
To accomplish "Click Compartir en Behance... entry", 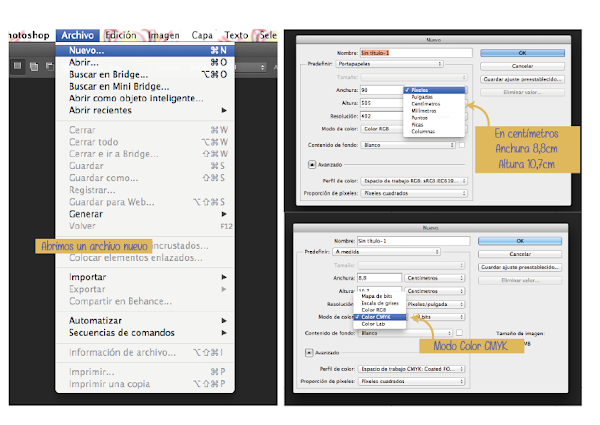I will click(x=145, y=301).
